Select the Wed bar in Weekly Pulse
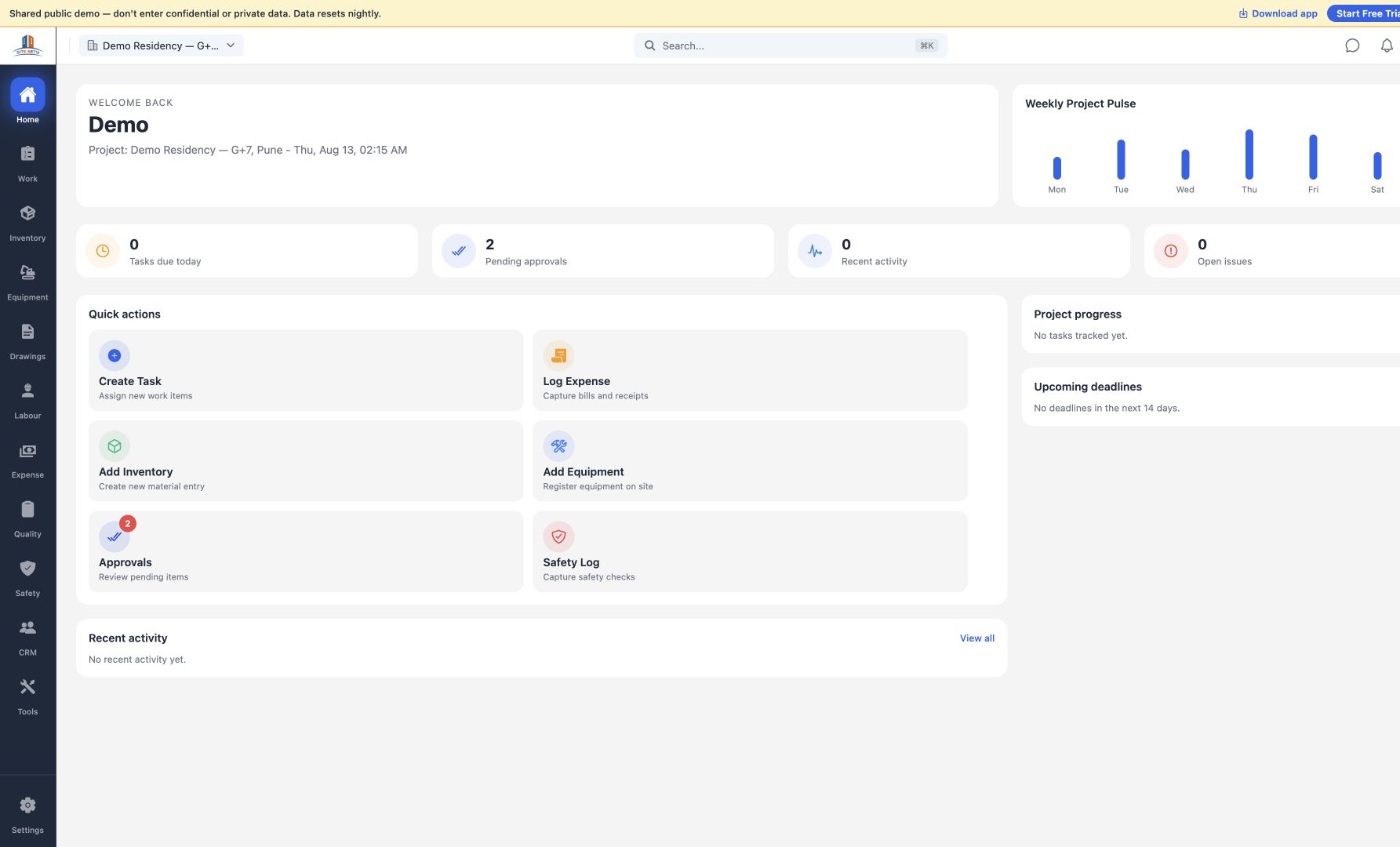 point(1185,165)
